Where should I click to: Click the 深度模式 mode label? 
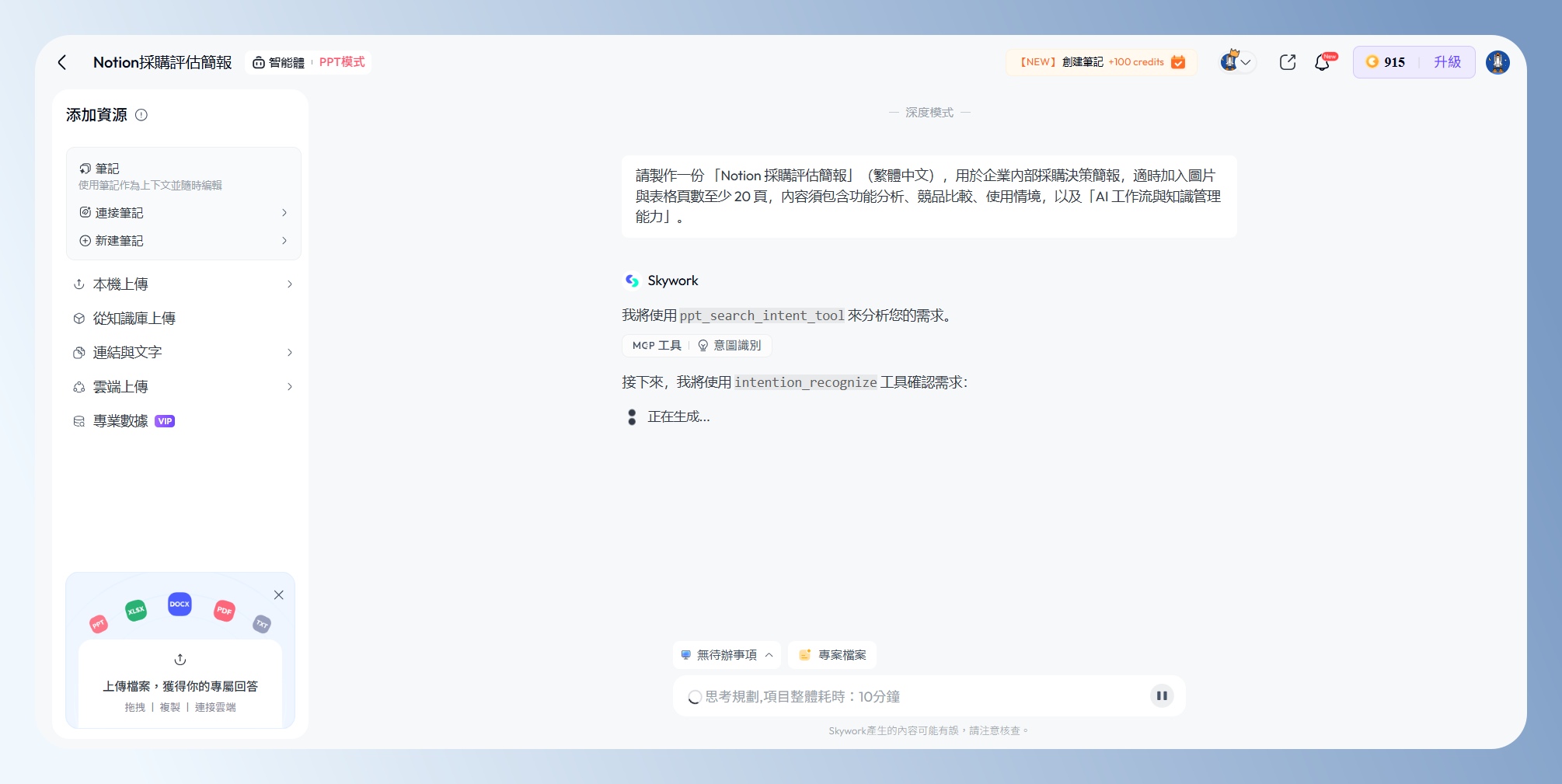click(929, 113)
